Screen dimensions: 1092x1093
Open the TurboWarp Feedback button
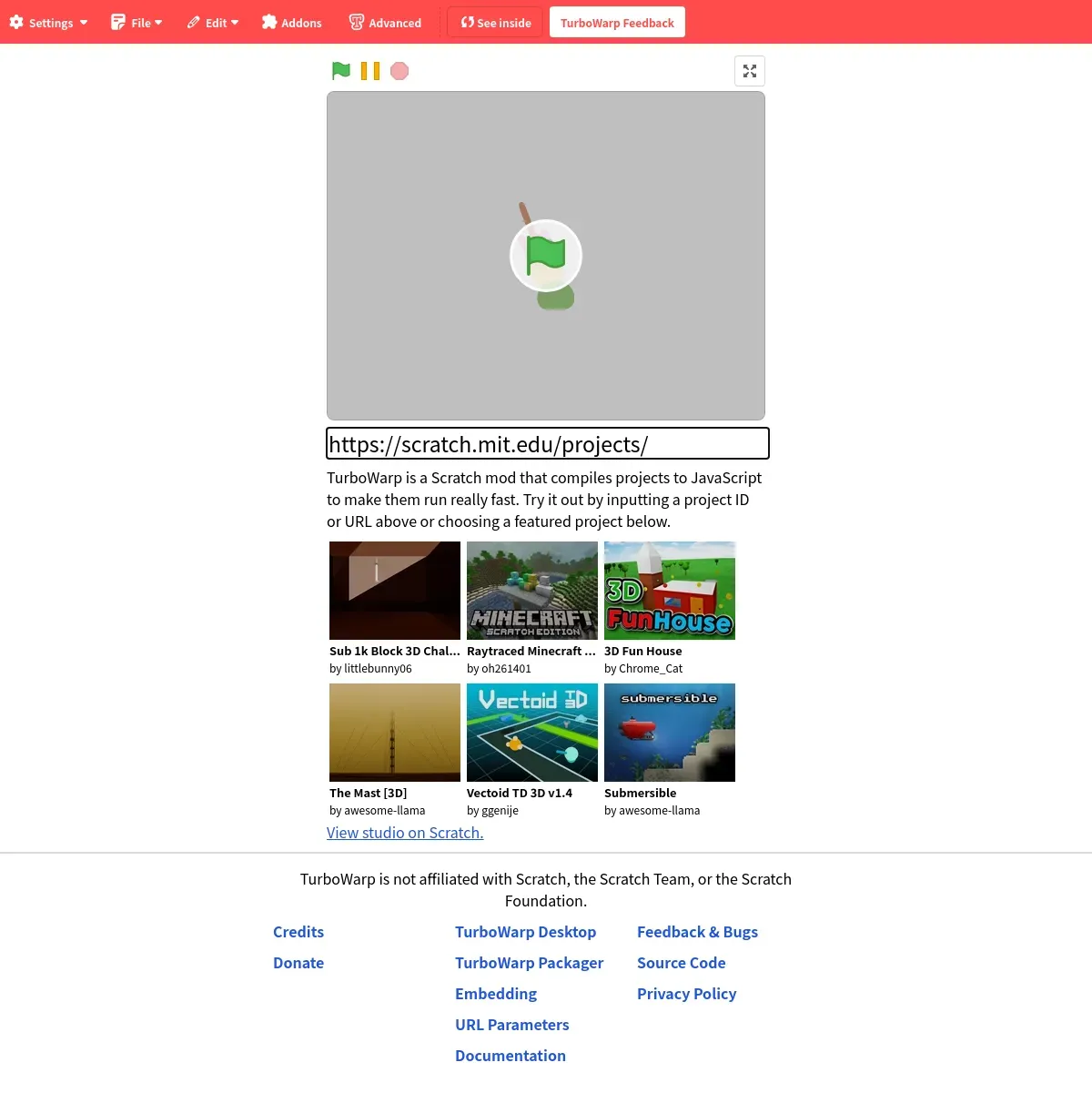(617, 22)
